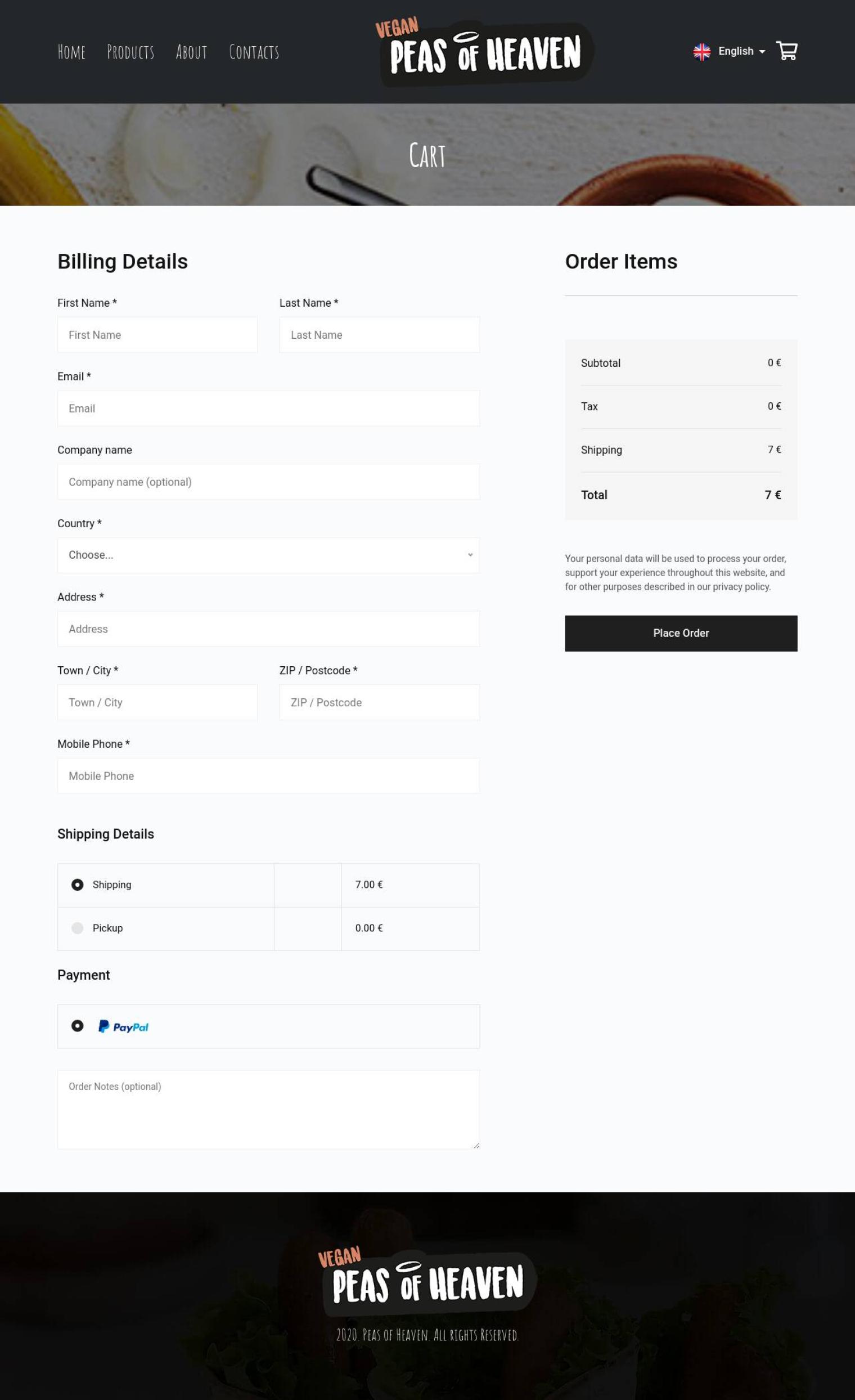Open the Contacts page
The image size is (855, 1400).
[x=254, y=52]
